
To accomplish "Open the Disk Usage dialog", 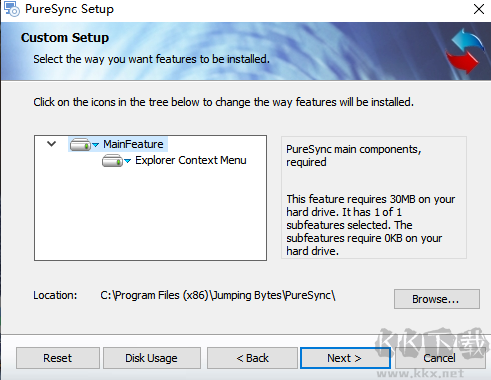I will [x=152, y=358].
